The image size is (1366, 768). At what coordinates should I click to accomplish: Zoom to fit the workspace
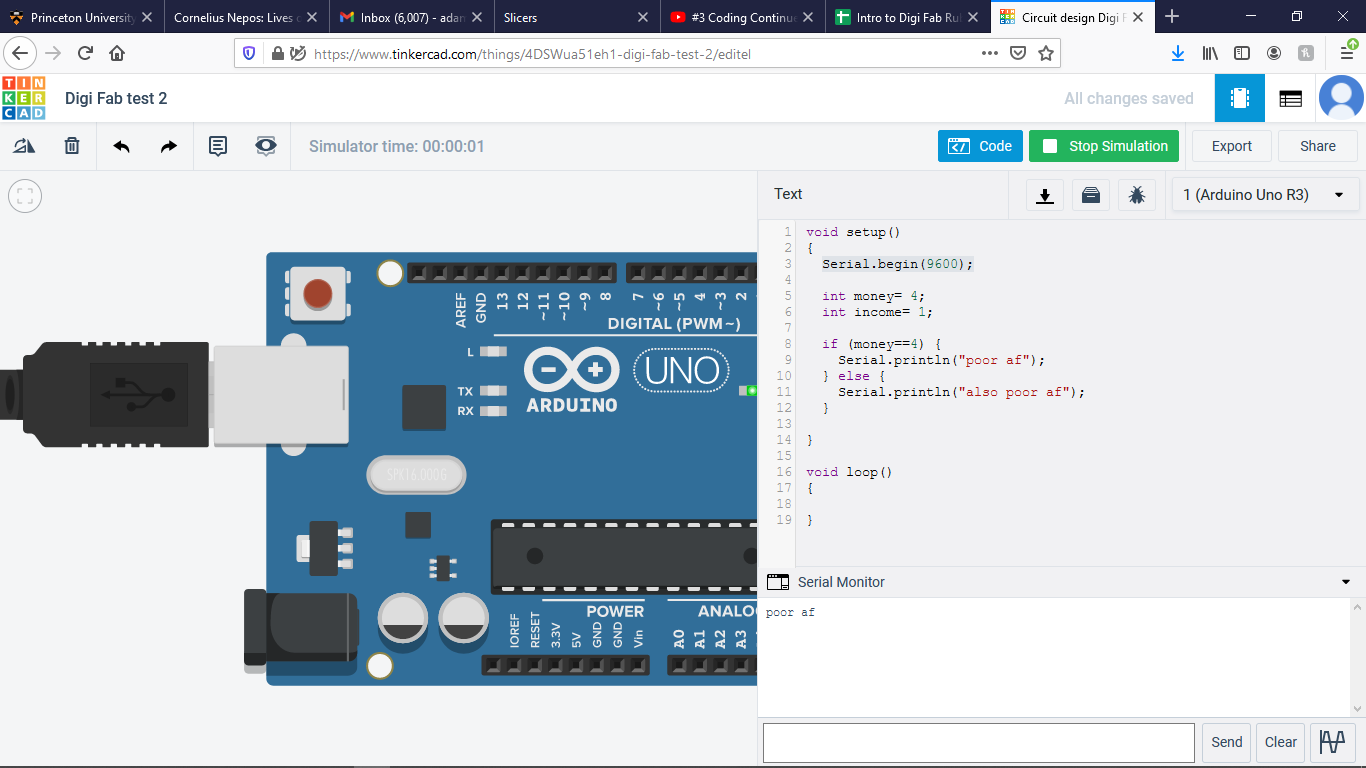click(x=25, y=196)
